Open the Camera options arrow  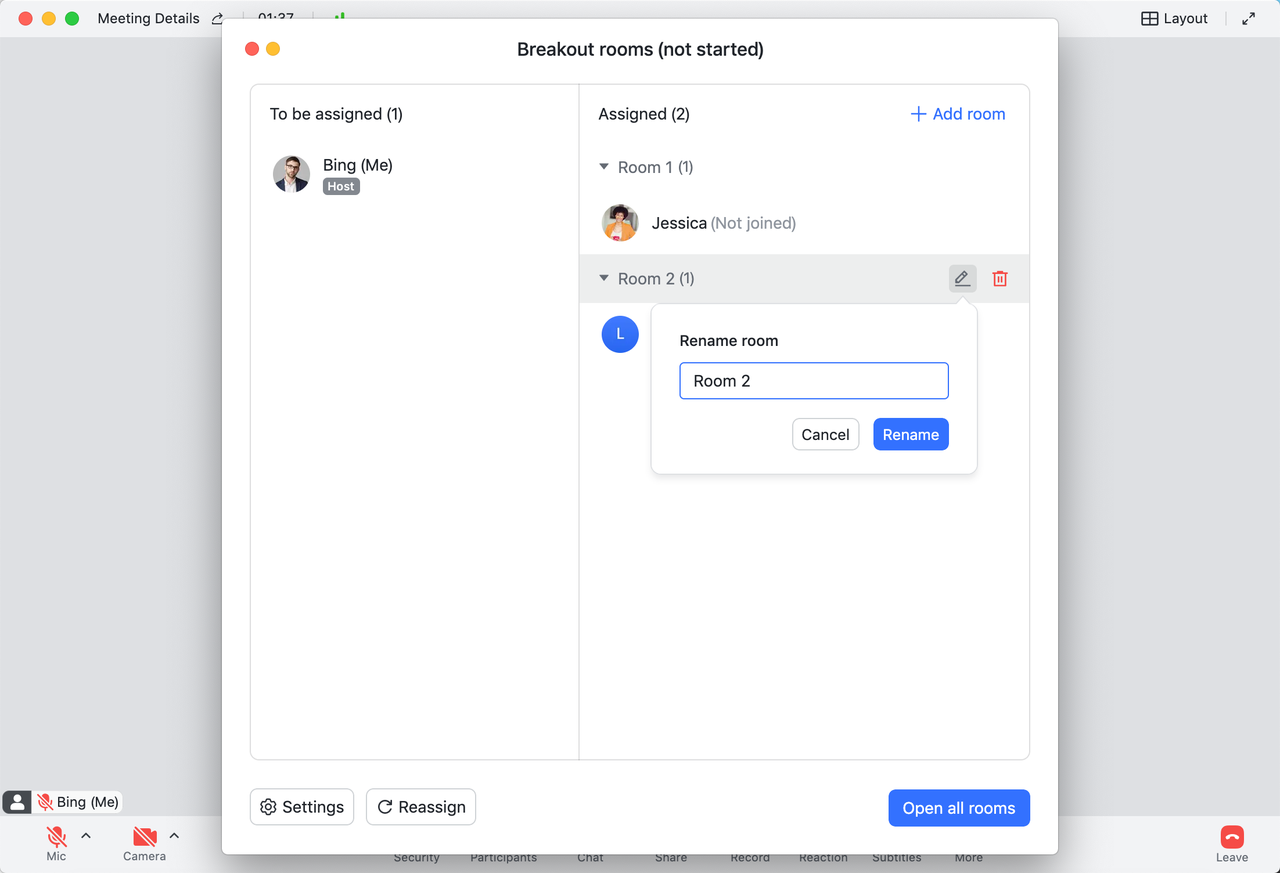pos(174,836)
